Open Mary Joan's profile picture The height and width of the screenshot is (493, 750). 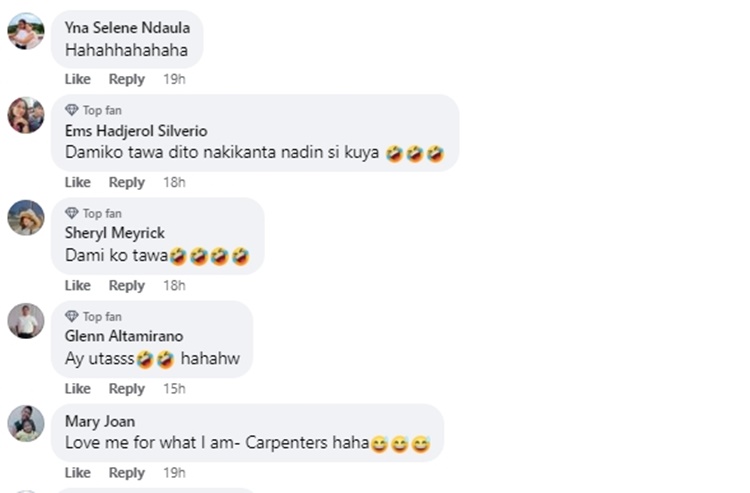click(26, 423)
